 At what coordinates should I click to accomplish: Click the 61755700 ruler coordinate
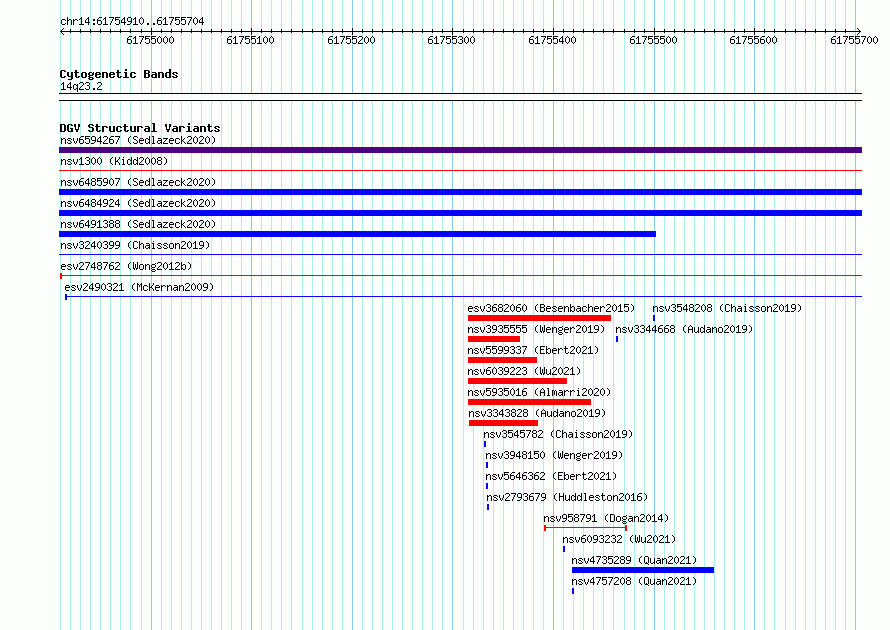854,40
